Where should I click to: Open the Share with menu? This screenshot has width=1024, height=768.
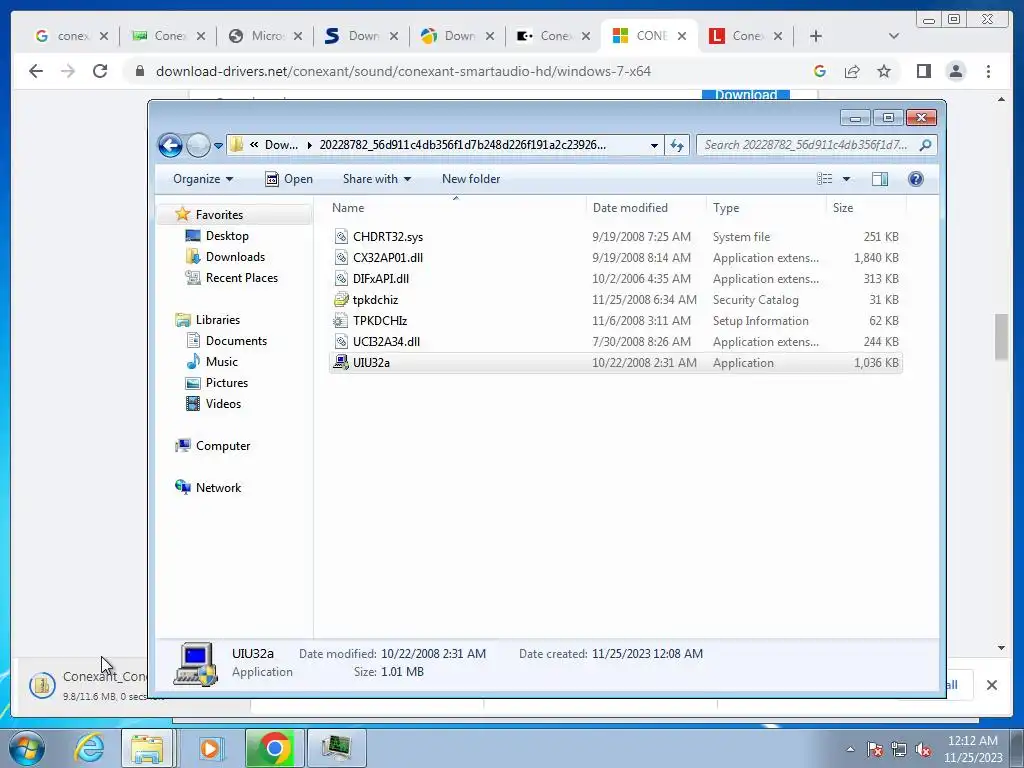point(377,179)
